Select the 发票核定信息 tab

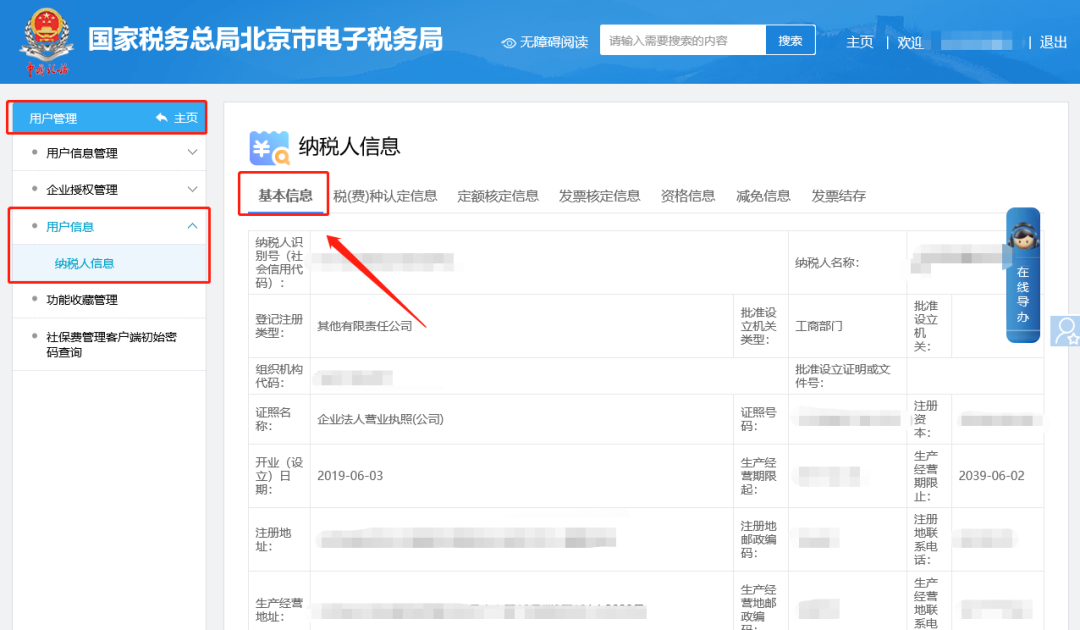(x=599, y=196)
